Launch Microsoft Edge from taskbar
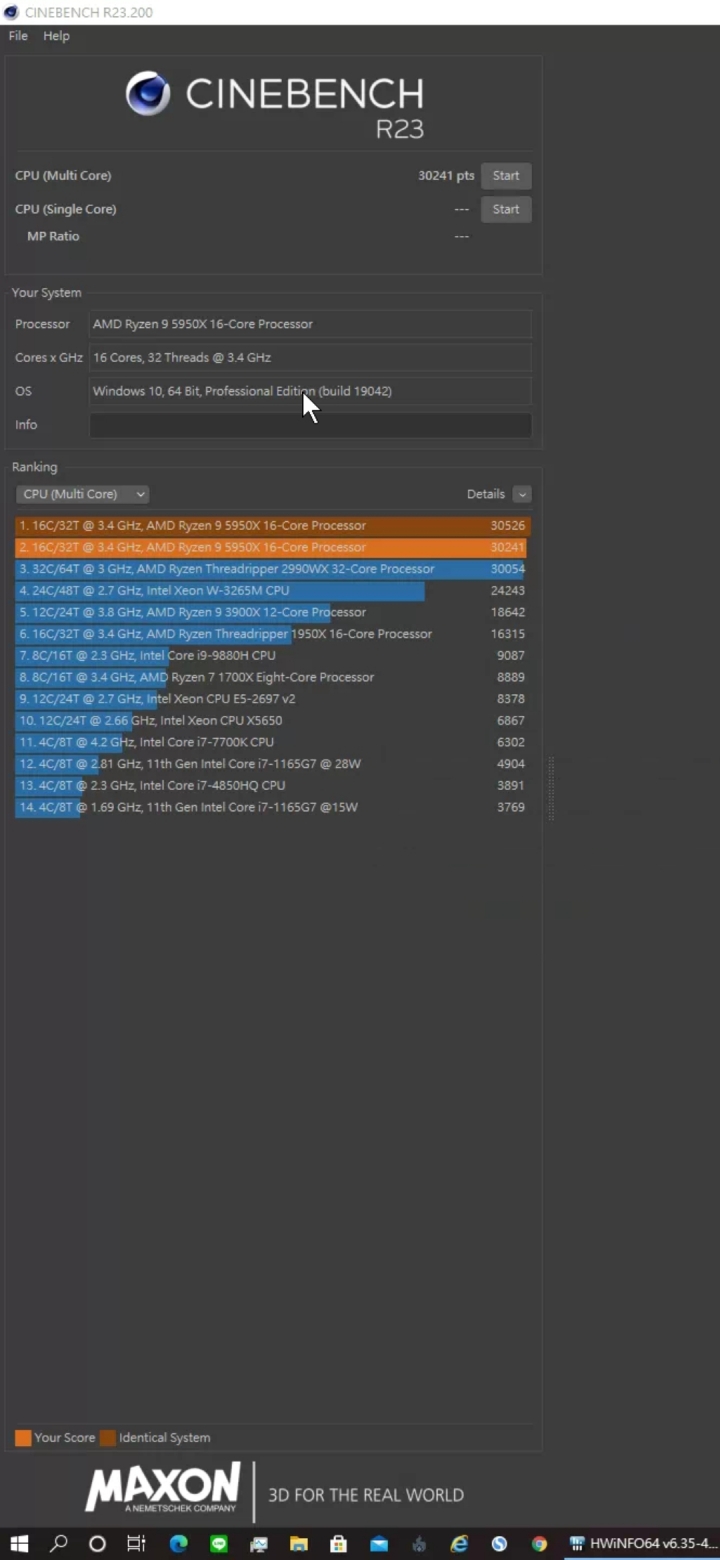 click(x=179, y=1544)
